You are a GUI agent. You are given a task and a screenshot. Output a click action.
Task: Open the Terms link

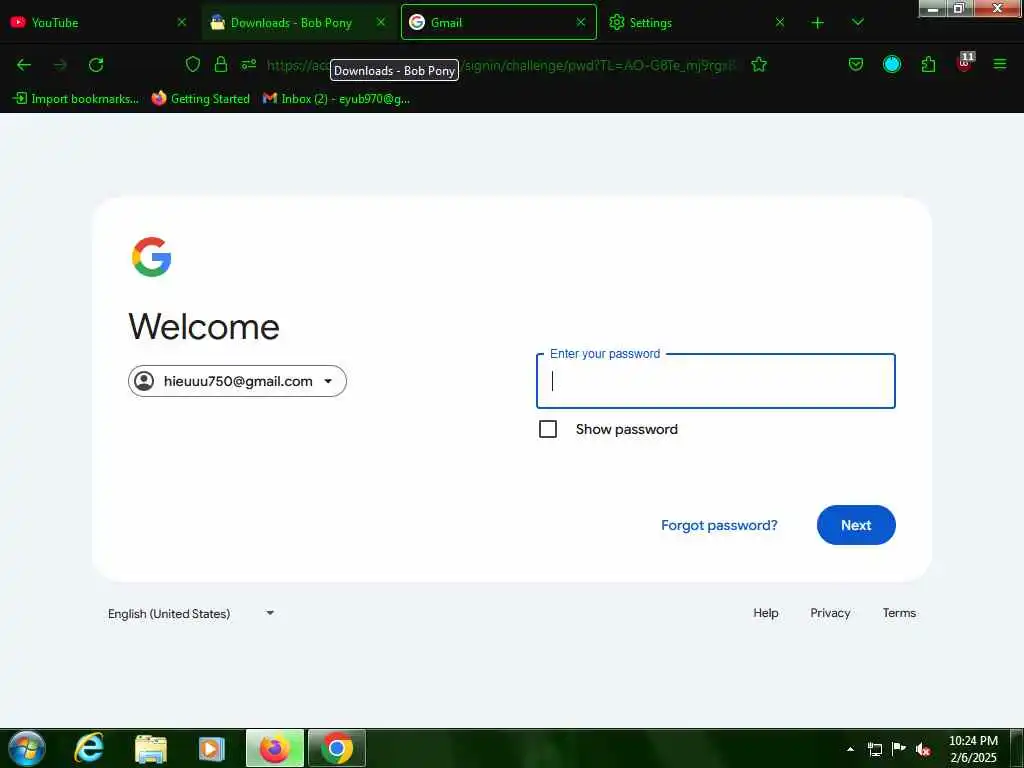899,613
